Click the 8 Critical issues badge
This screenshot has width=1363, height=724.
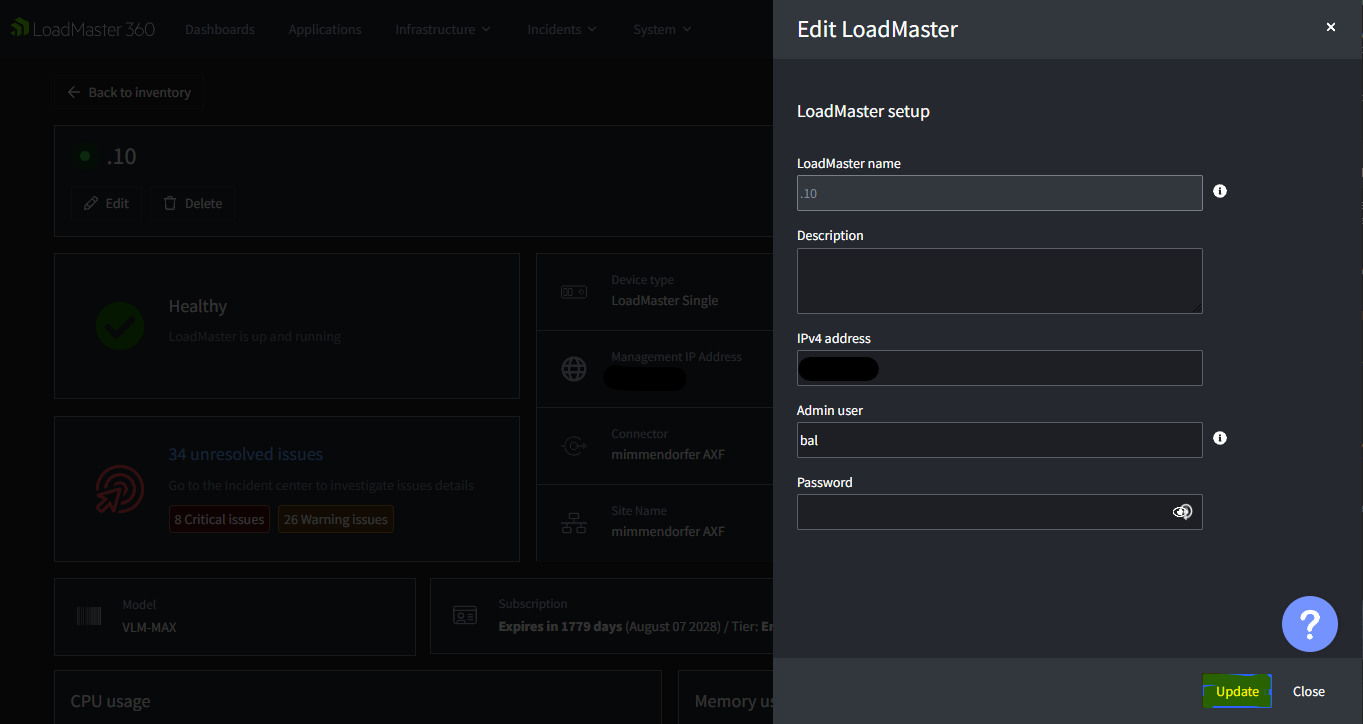point(219,519)
